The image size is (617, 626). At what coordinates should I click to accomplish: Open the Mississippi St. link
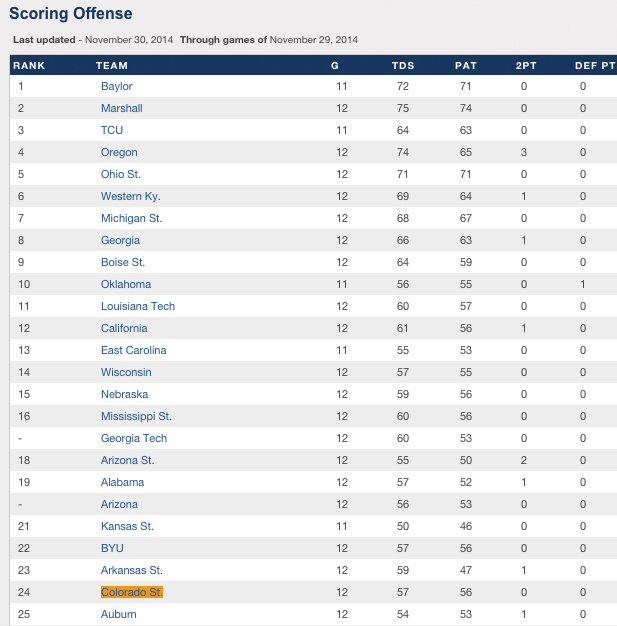tap(136, 416)
